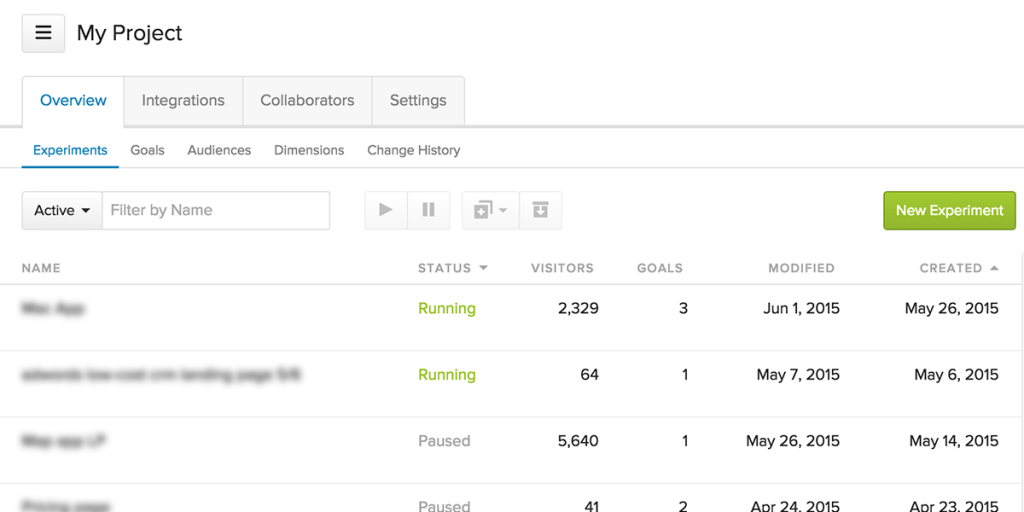This screenshot has width=1024, height=512.
Task: Click the Visitors column header
Action: click(562, 268)
